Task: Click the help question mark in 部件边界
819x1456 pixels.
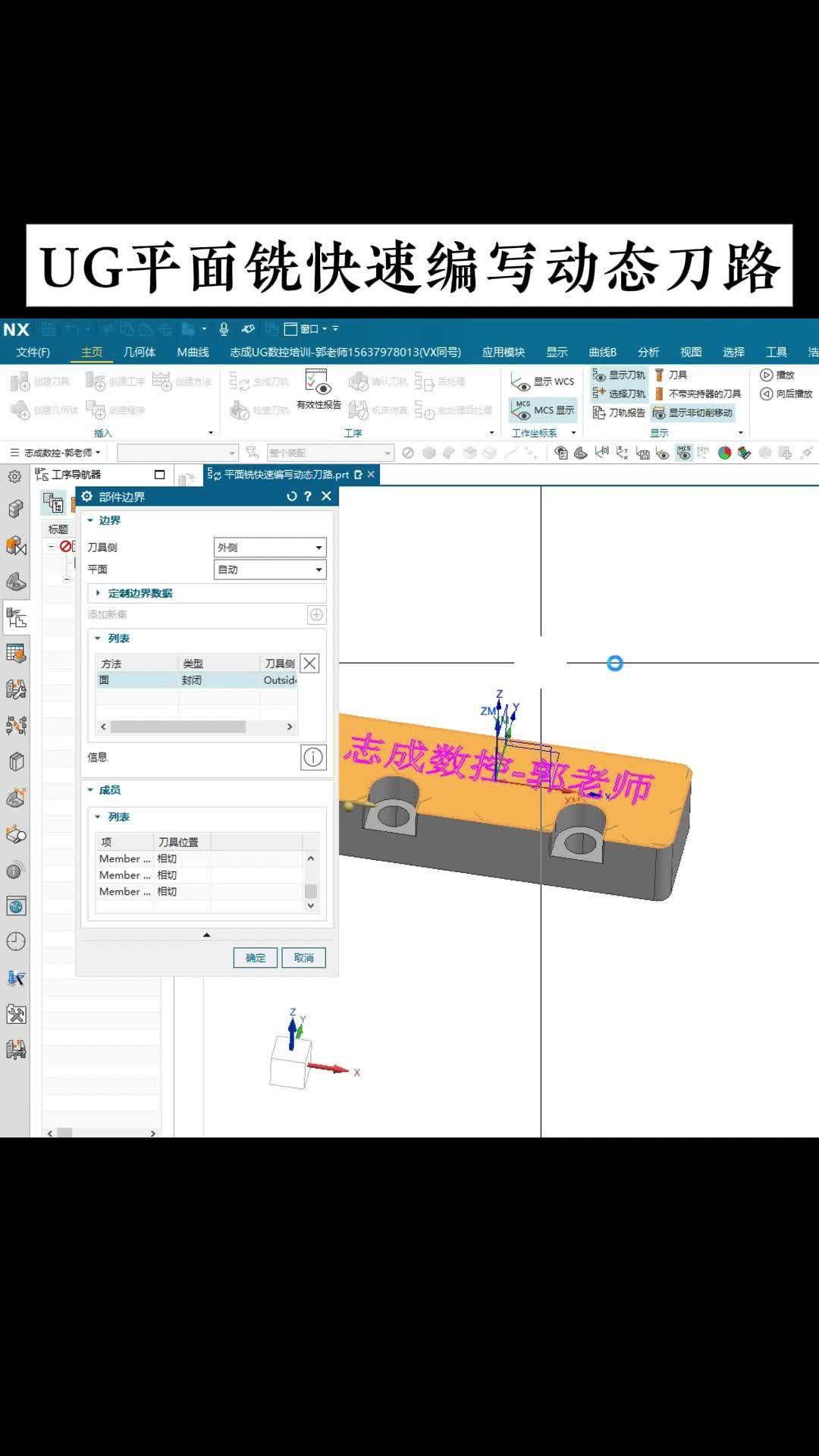Action: [x=308, y=496]
